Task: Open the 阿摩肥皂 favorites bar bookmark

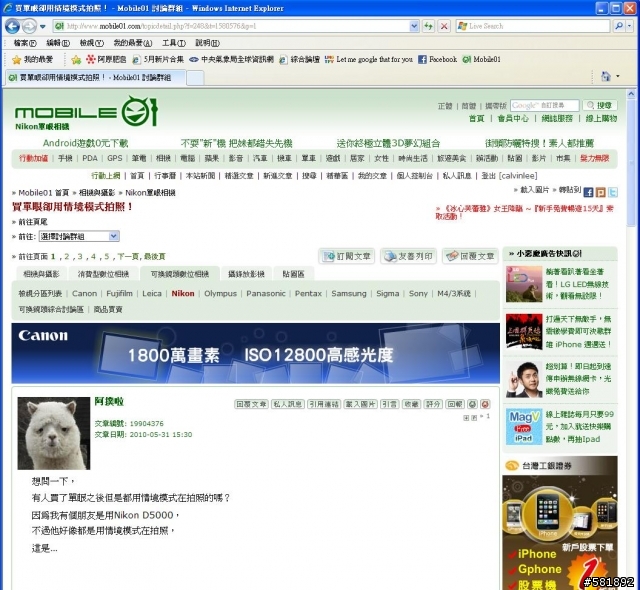Action: (106, 60)
